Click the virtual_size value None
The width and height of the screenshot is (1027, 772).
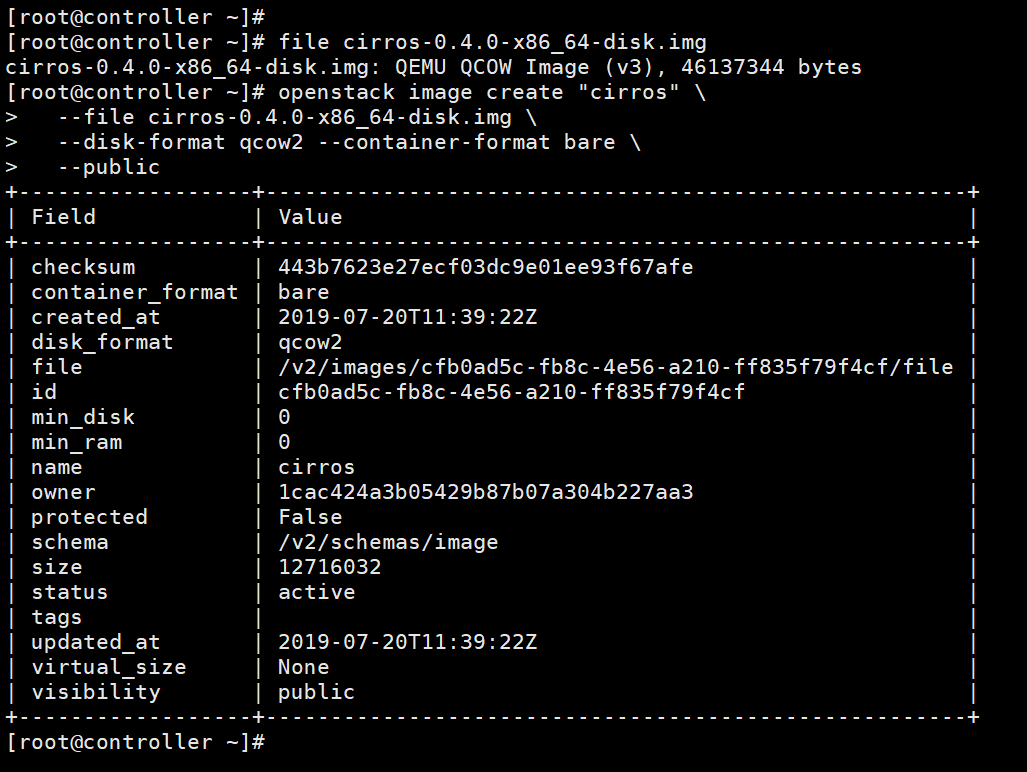pos(303,667)
